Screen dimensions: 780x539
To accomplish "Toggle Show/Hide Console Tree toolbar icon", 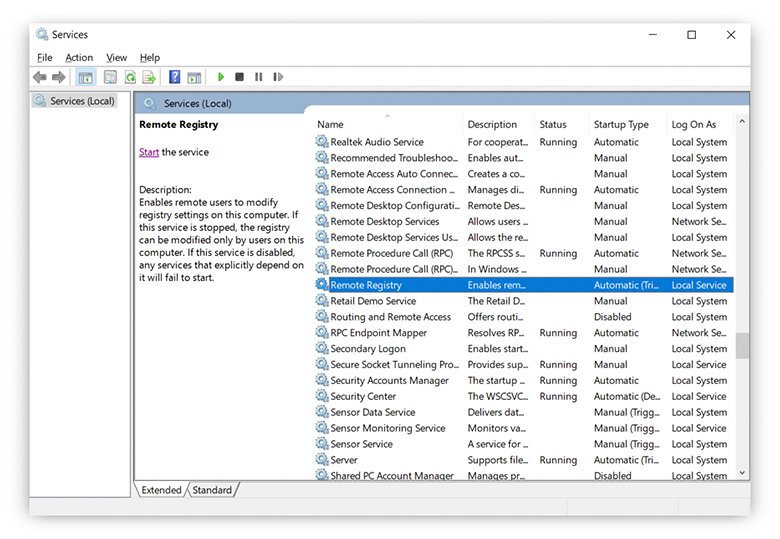I will tap(86, 77).
